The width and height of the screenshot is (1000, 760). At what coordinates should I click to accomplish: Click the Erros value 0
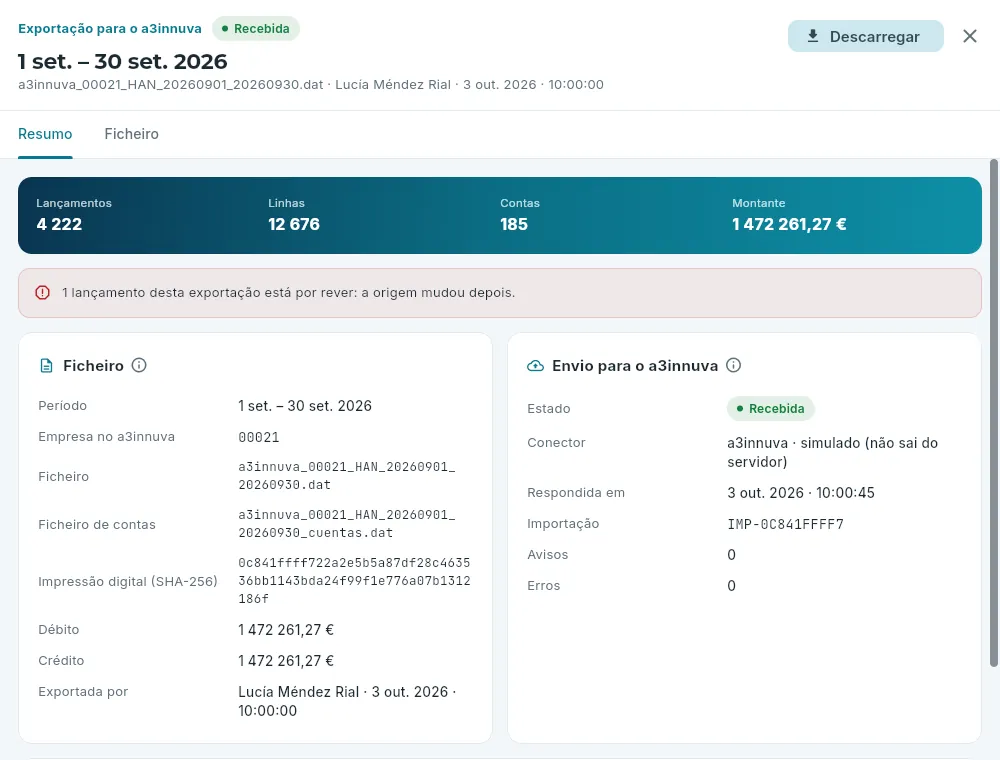(x=732, y=586)
